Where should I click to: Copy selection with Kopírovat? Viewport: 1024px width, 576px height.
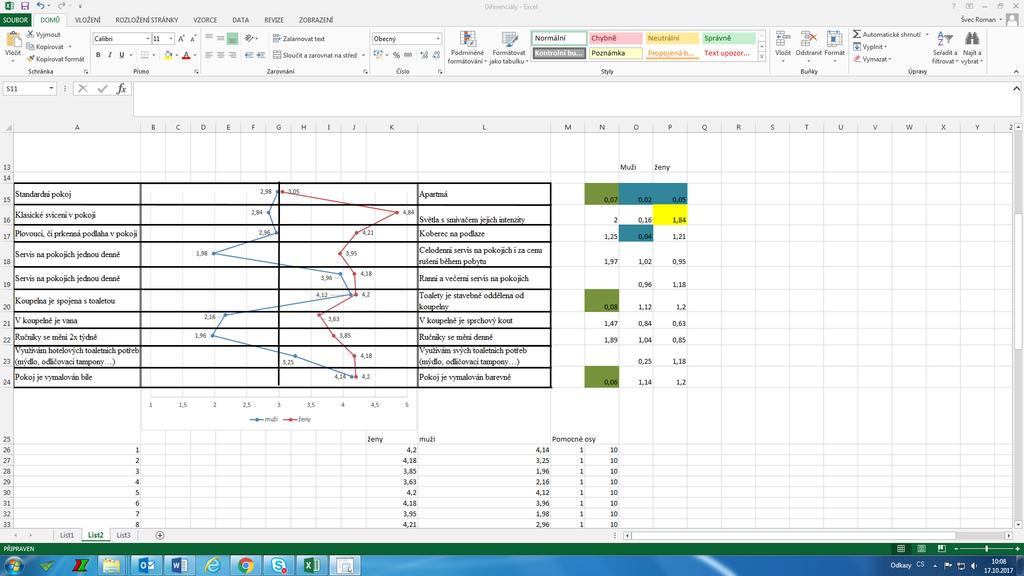(x=46, y=46)
